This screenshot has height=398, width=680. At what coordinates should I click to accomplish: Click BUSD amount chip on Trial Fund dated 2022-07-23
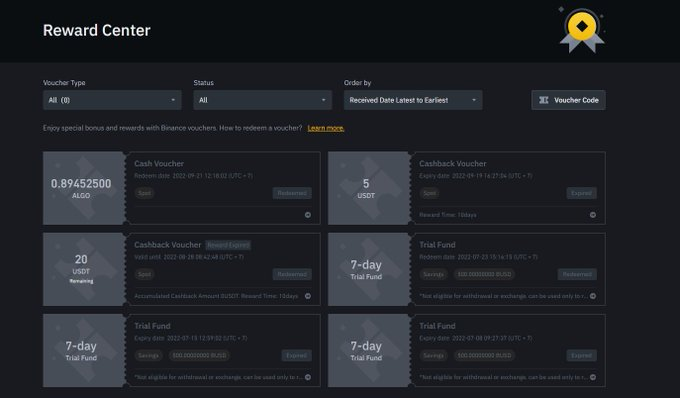point(484,274)
